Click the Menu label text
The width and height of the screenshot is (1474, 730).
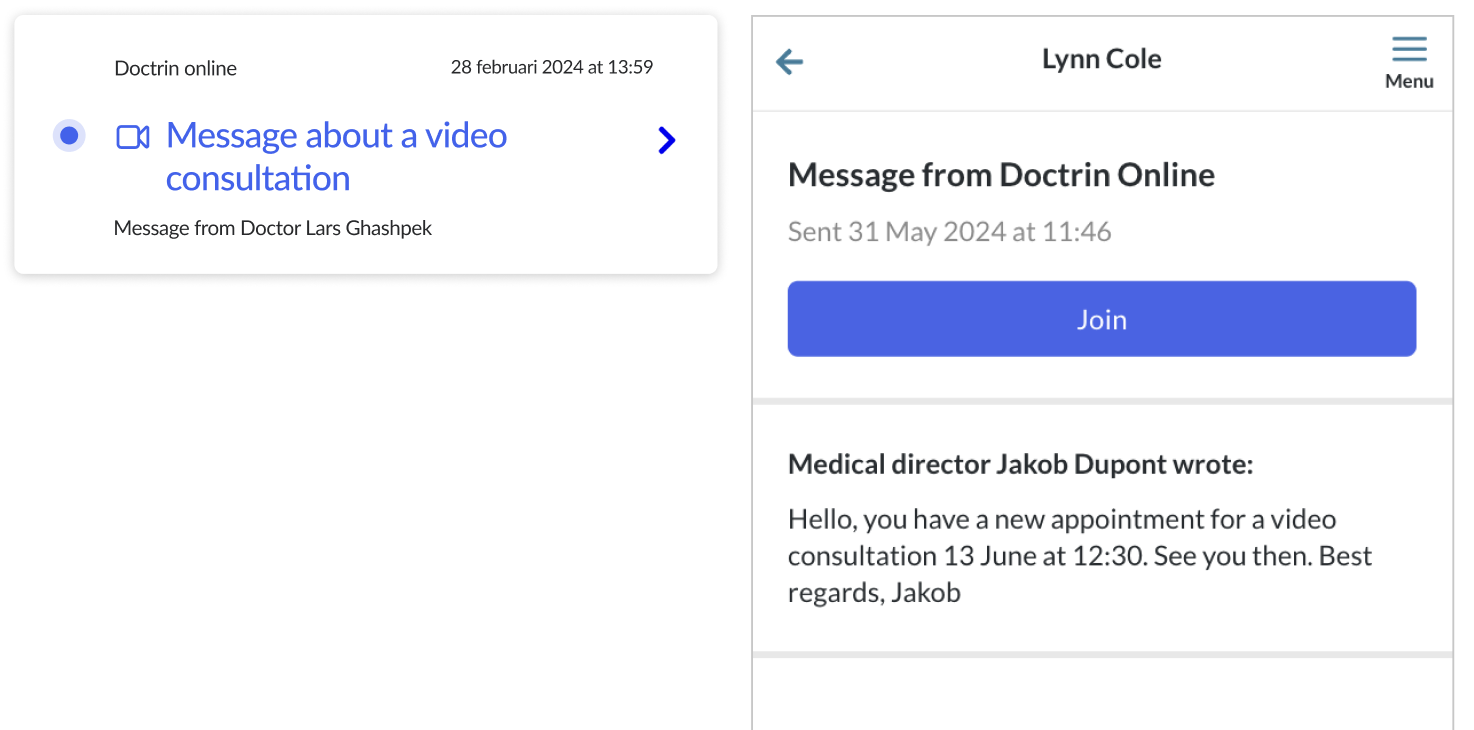[x=1409, y=82]
